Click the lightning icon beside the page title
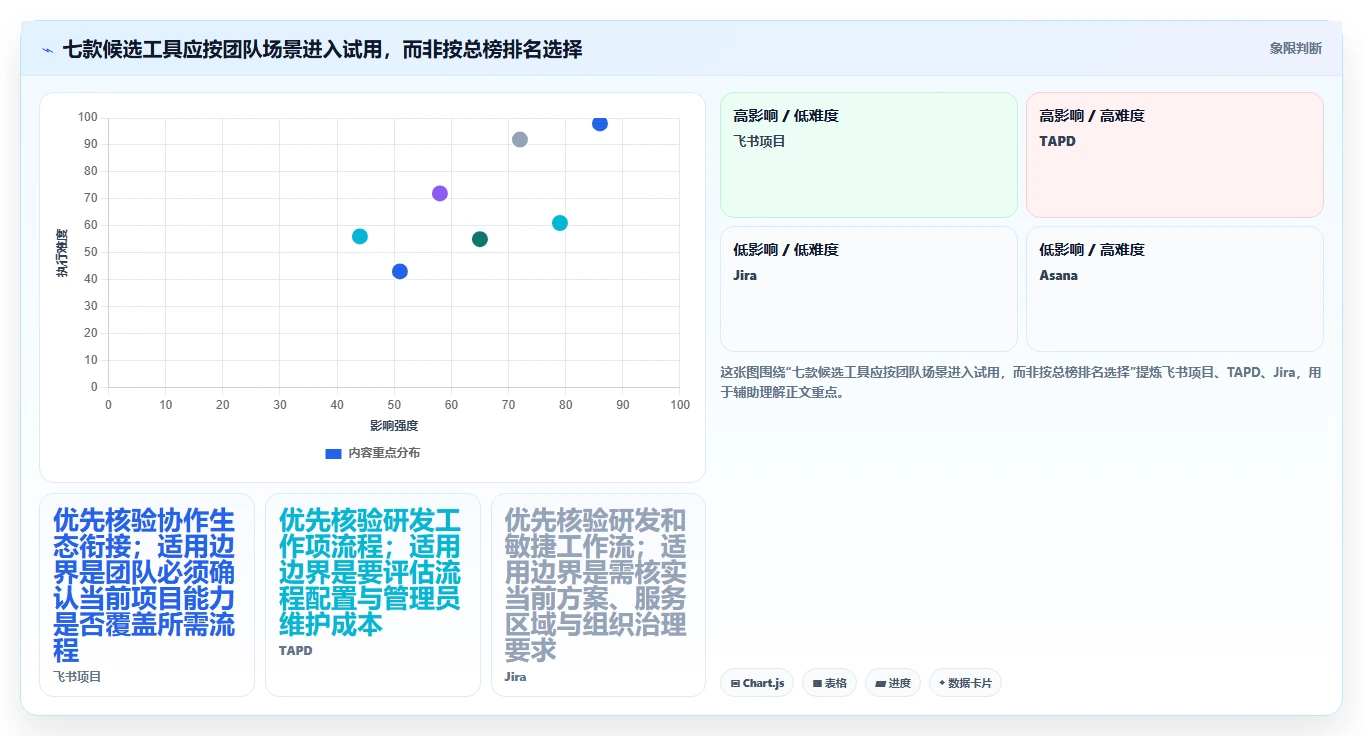Screen dimensions: 1363x736 click(x=47, y=50)
